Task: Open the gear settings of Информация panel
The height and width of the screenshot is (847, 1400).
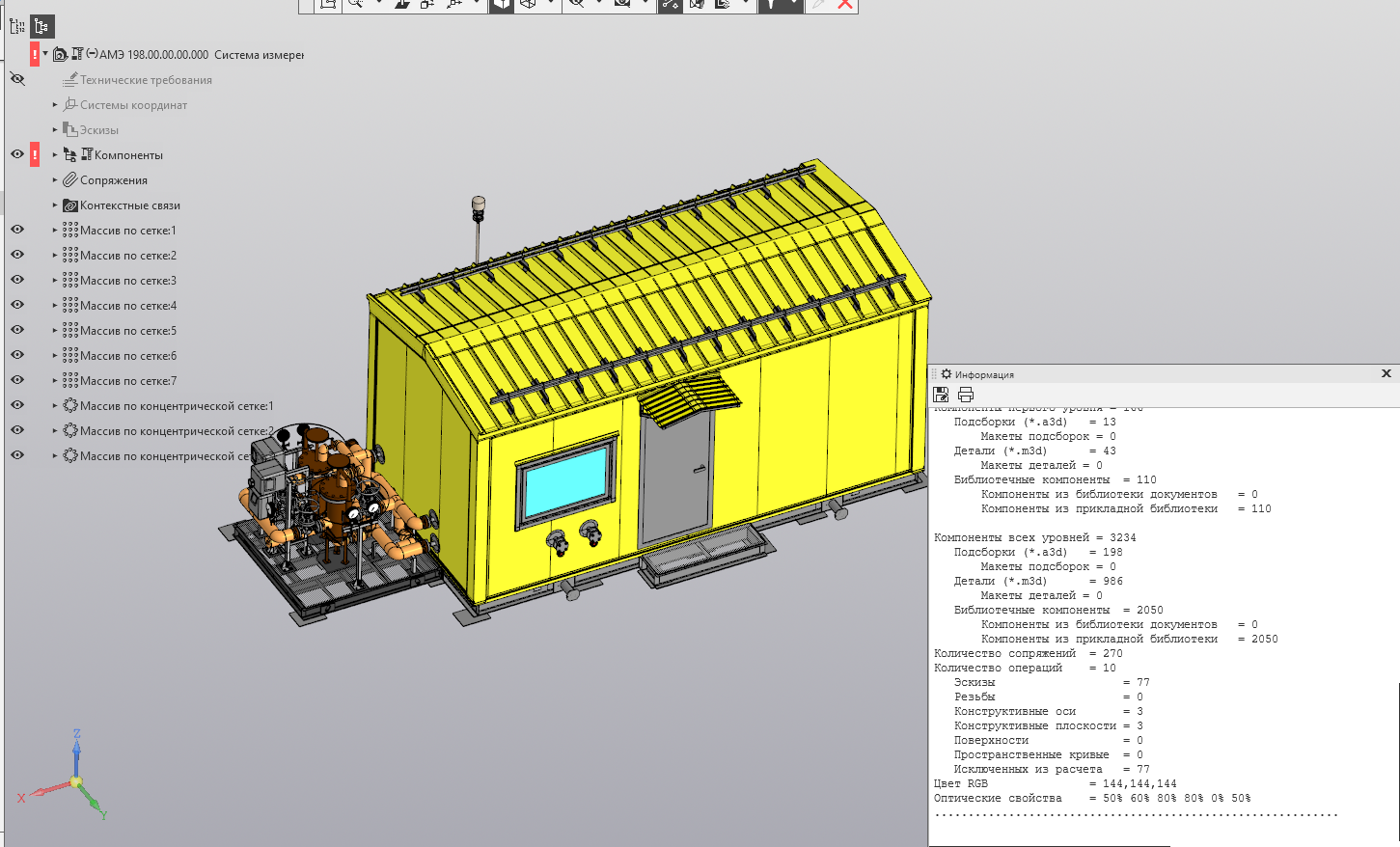Action: pyautogui.click(x=947, y=374)
